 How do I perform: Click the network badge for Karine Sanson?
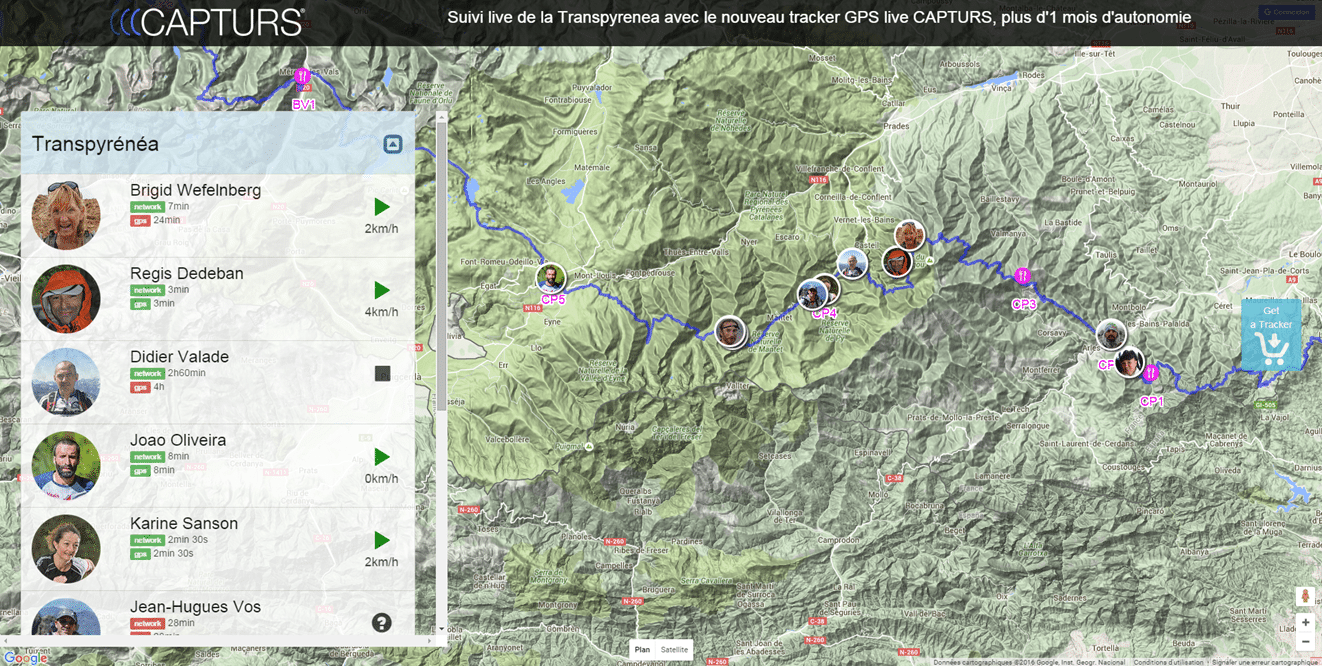[147, 540]
